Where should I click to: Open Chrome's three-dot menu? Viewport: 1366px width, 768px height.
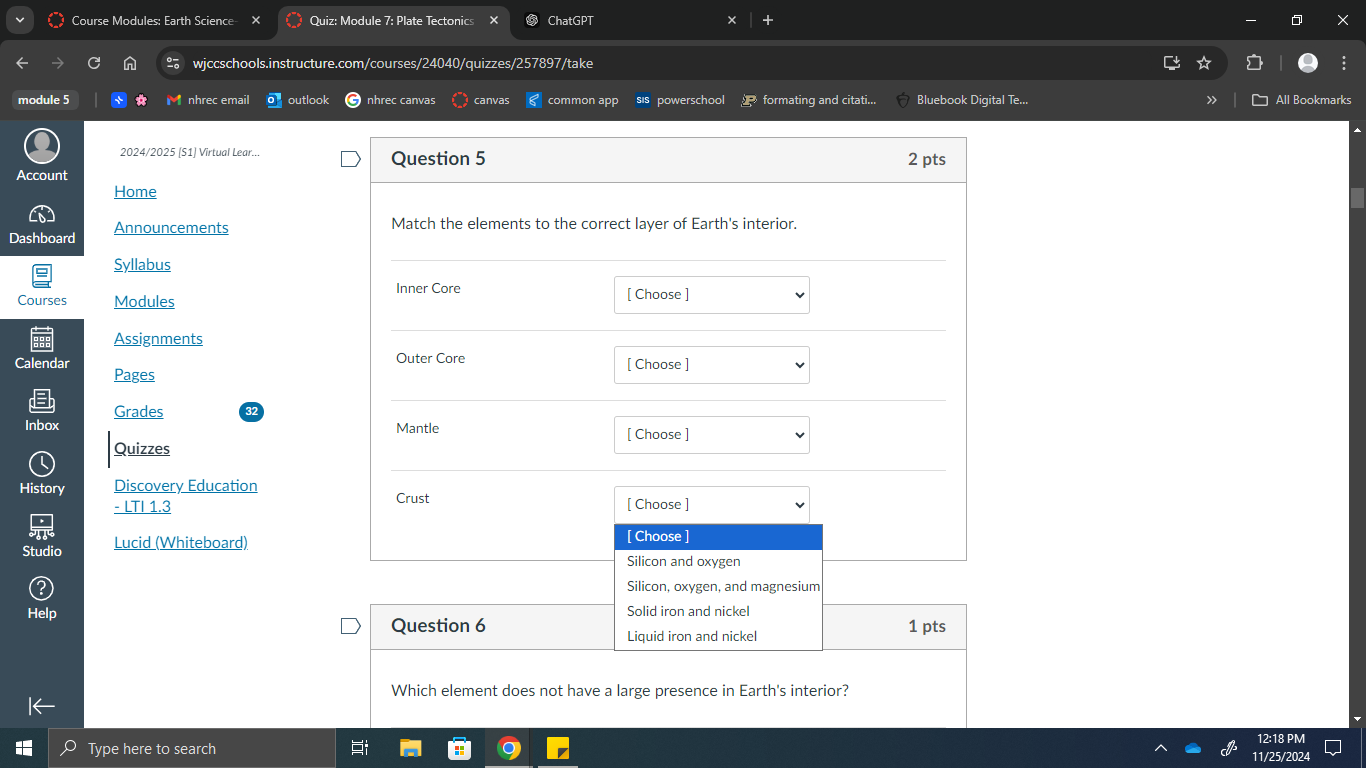click(x=1344, y=63)
